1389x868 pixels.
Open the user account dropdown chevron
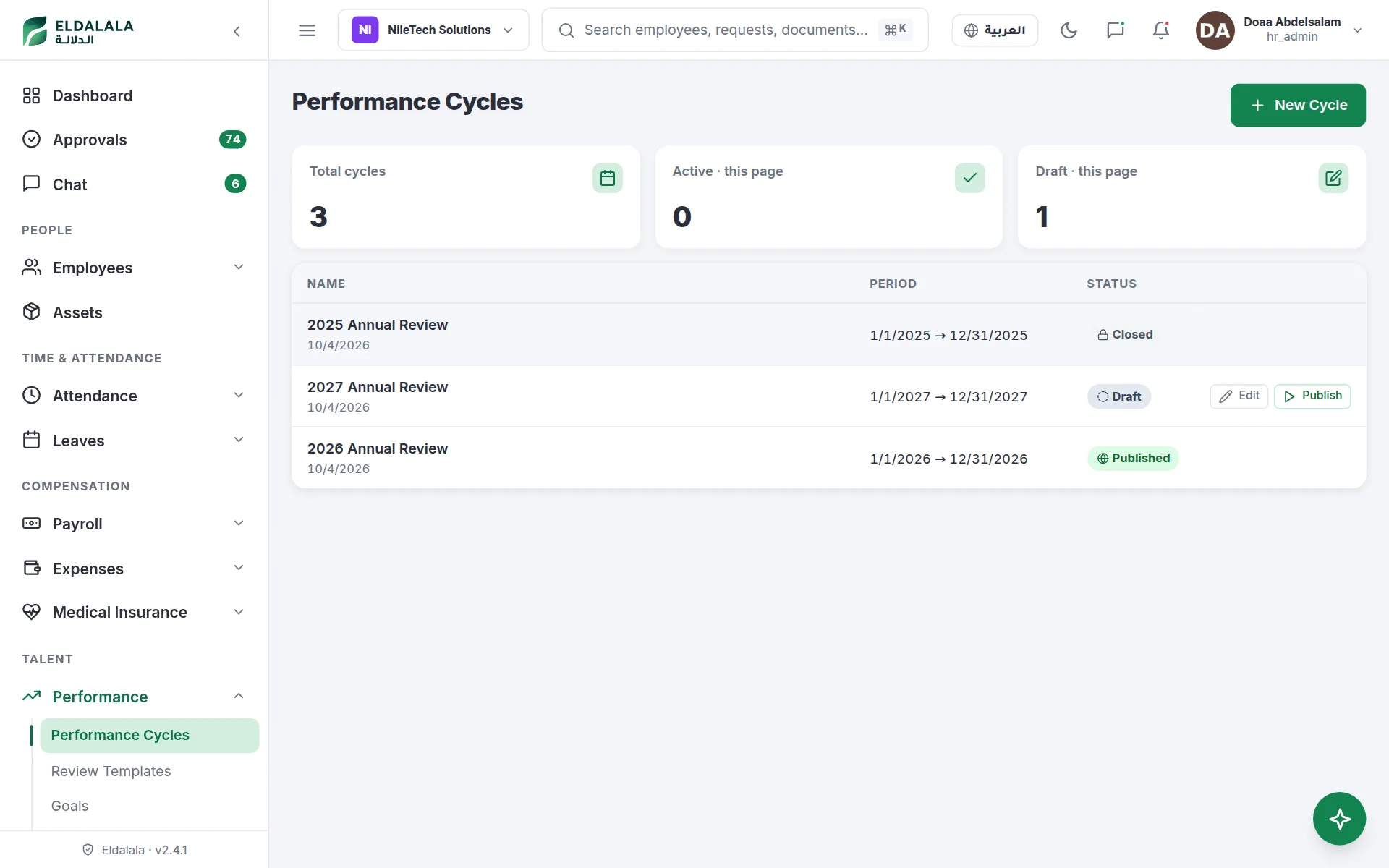pyautogui.click(x=1357, y=30)
